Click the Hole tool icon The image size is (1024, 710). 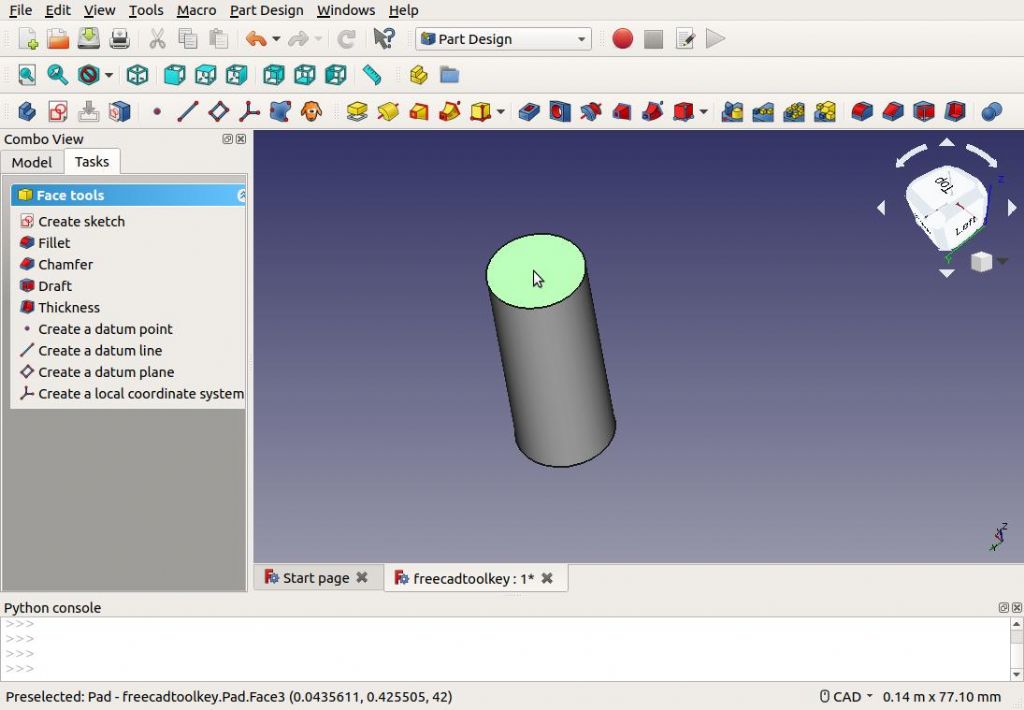click(x=560, y=112)
